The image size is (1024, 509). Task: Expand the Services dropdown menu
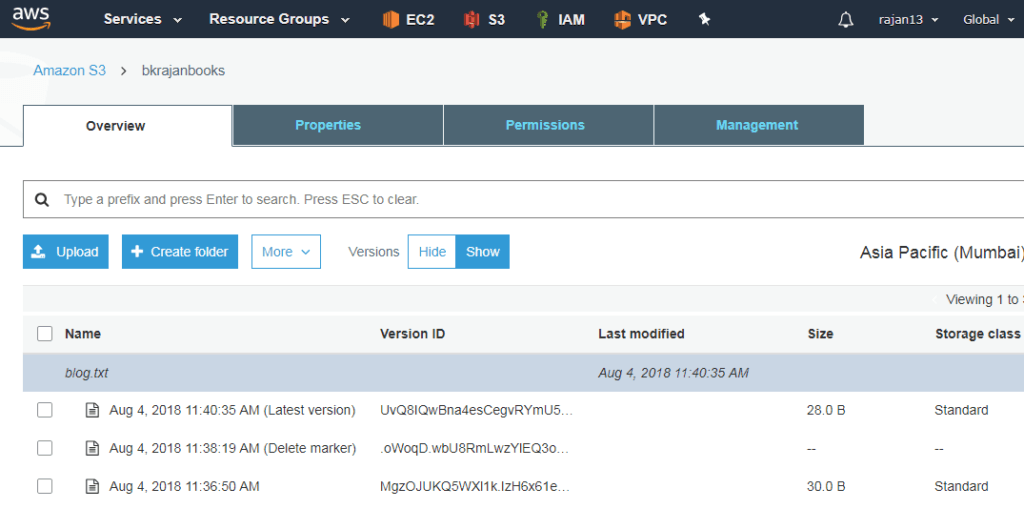pos(143,19)
